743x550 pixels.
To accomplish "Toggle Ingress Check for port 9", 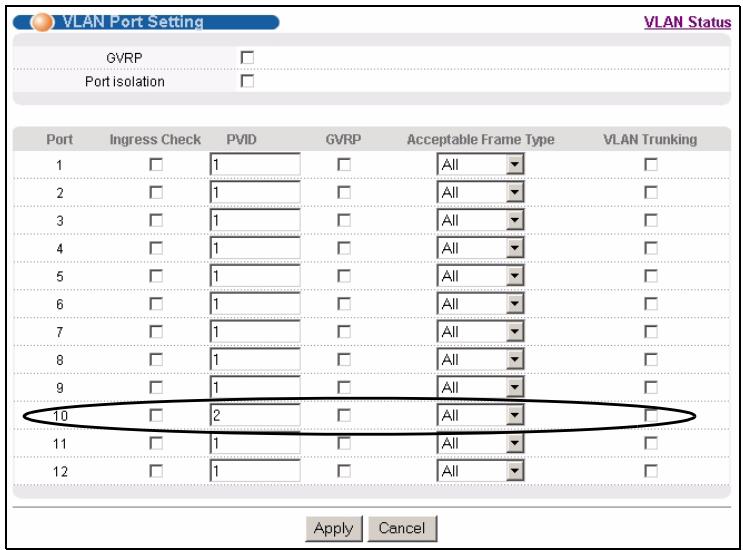I will pos(156,388).
